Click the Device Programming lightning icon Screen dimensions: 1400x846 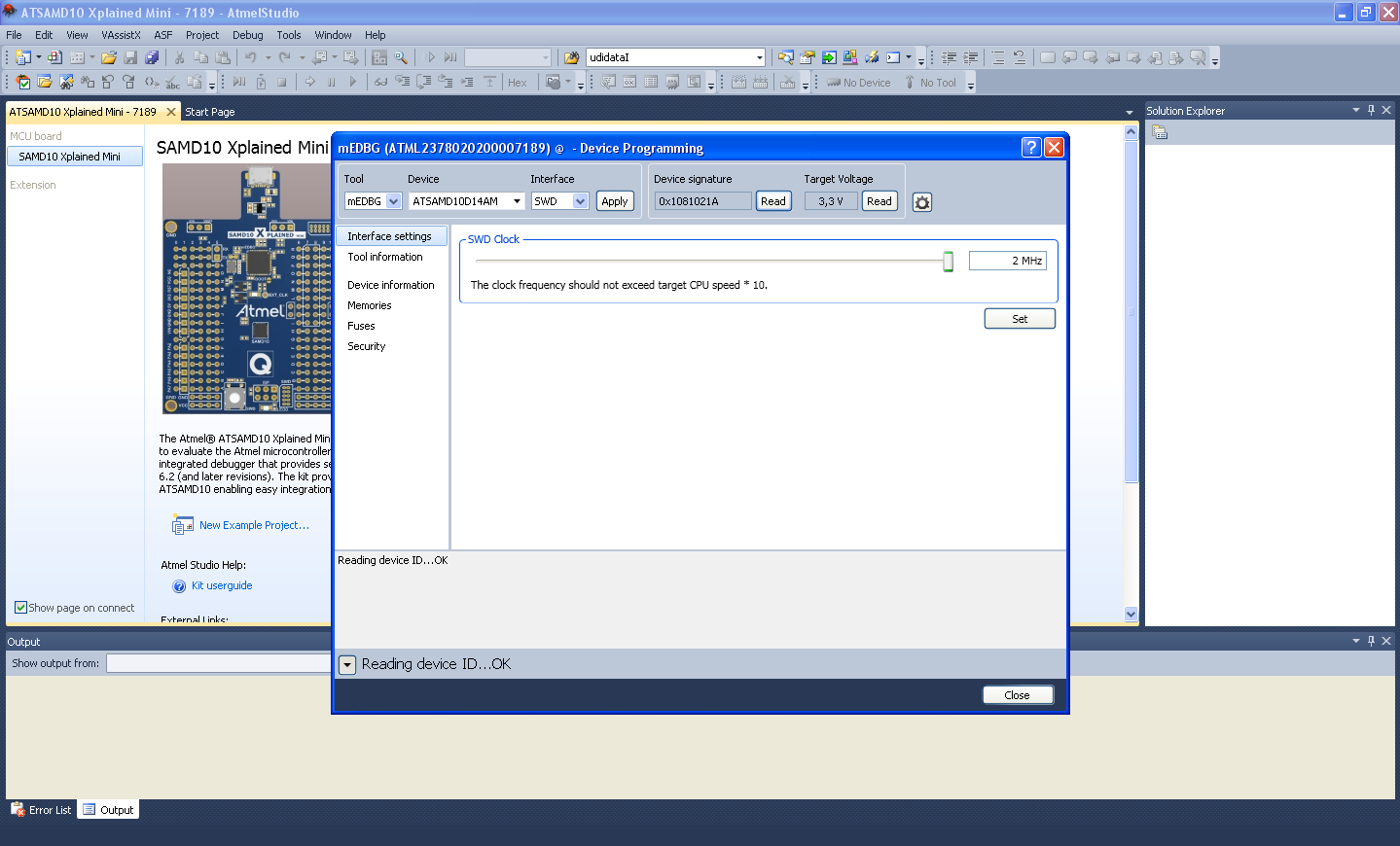pyautogui.click(x=872, y=57)
